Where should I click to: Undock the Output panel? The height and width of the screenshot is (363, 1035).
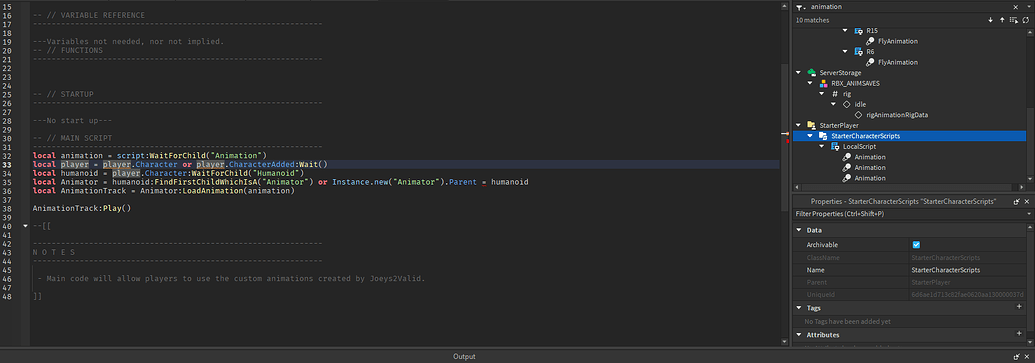point(1018,356)
